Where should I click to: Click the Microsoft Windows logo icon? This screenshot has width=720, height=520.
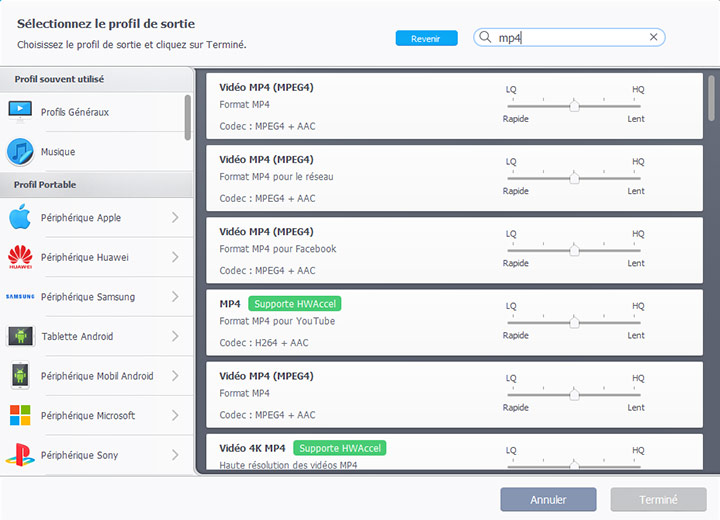[x=20, y=415]
